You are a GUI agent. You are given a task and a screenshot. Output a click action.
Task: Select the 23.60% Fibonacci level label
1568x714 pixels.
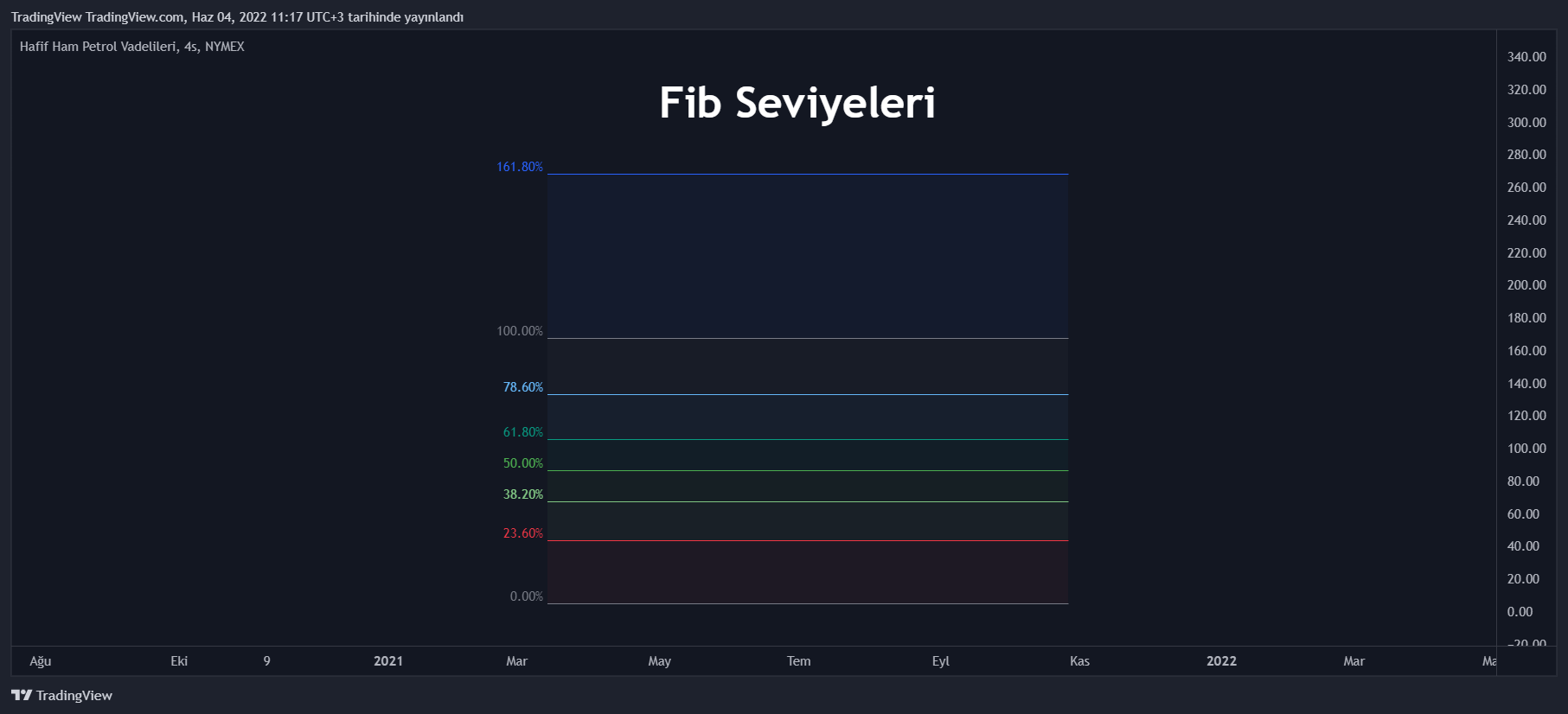(523, 533)
